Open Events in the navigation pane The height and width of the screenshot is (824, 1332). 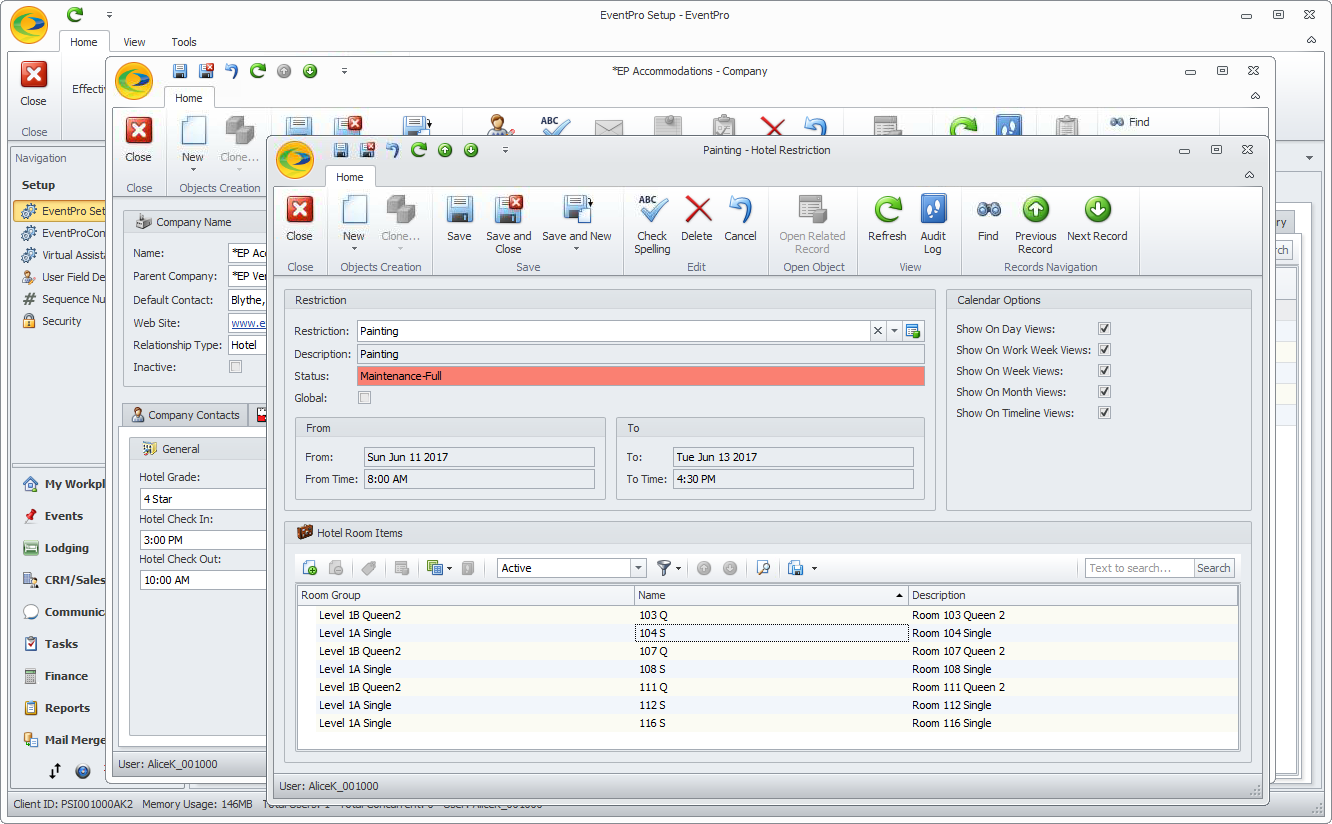coord(64,516)
